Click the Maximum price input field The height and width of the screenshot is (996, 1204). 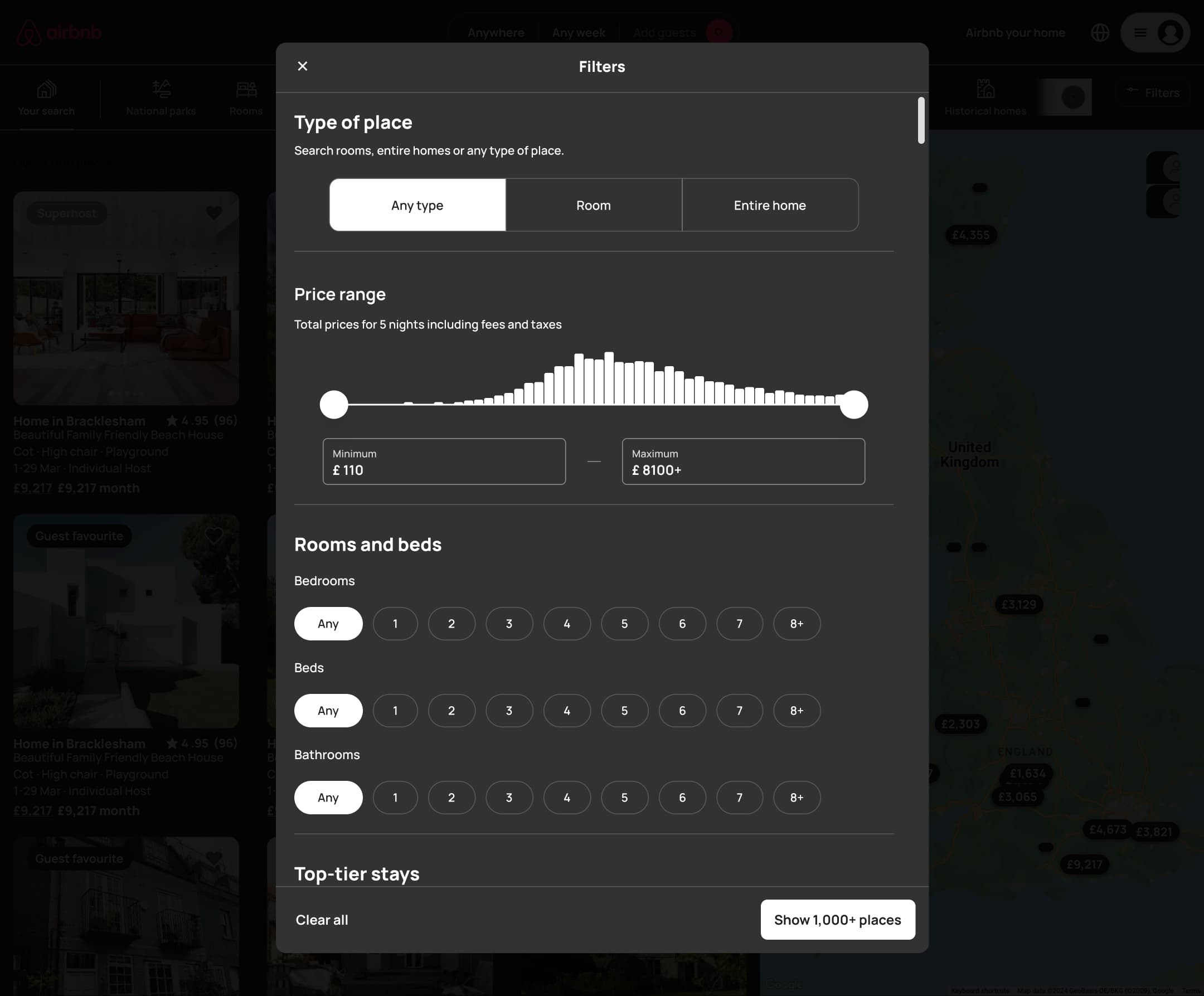point(743,461)
